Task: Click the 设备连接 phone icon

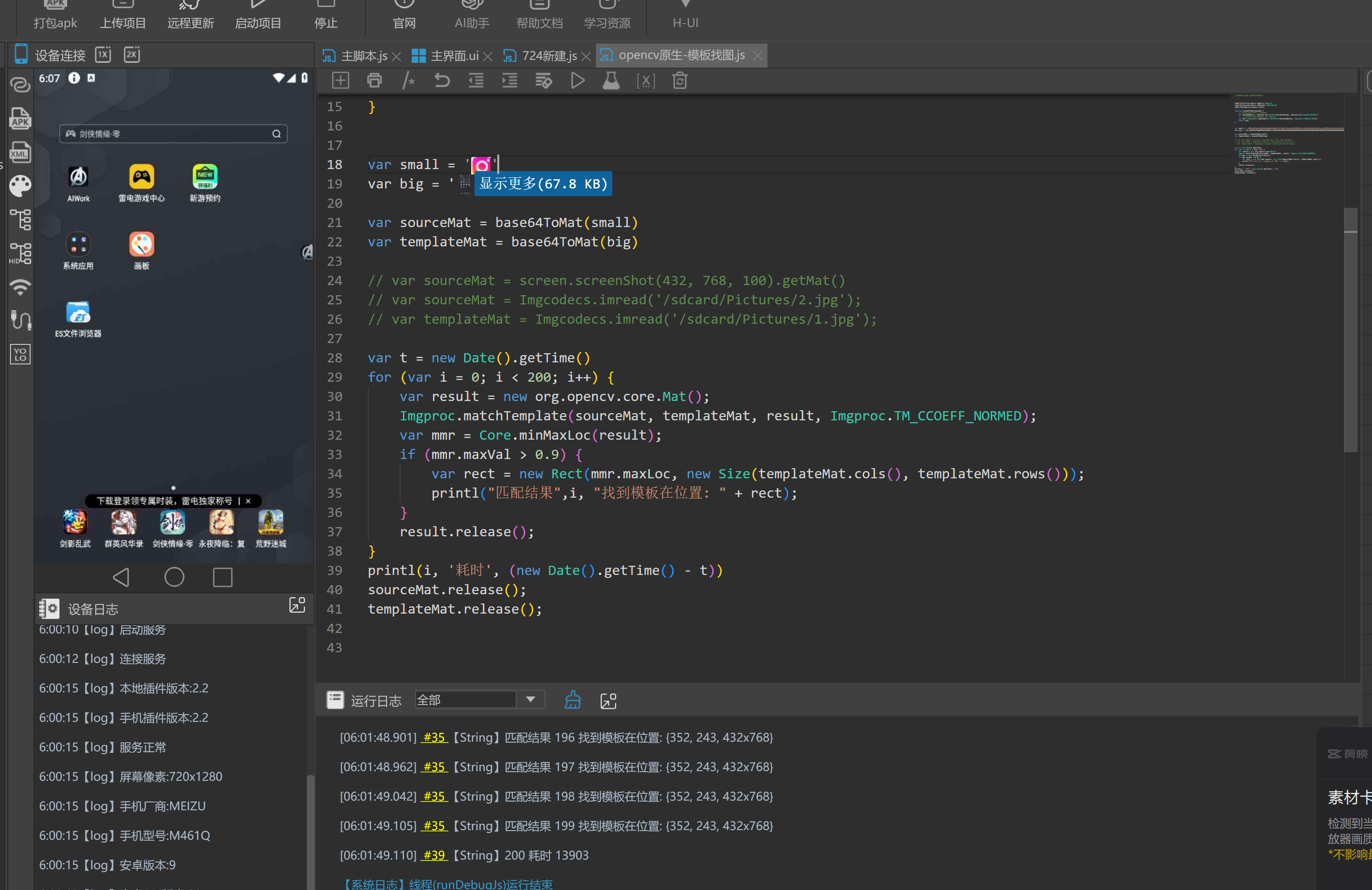Action: pyautogui.click(x=21, y=54)
